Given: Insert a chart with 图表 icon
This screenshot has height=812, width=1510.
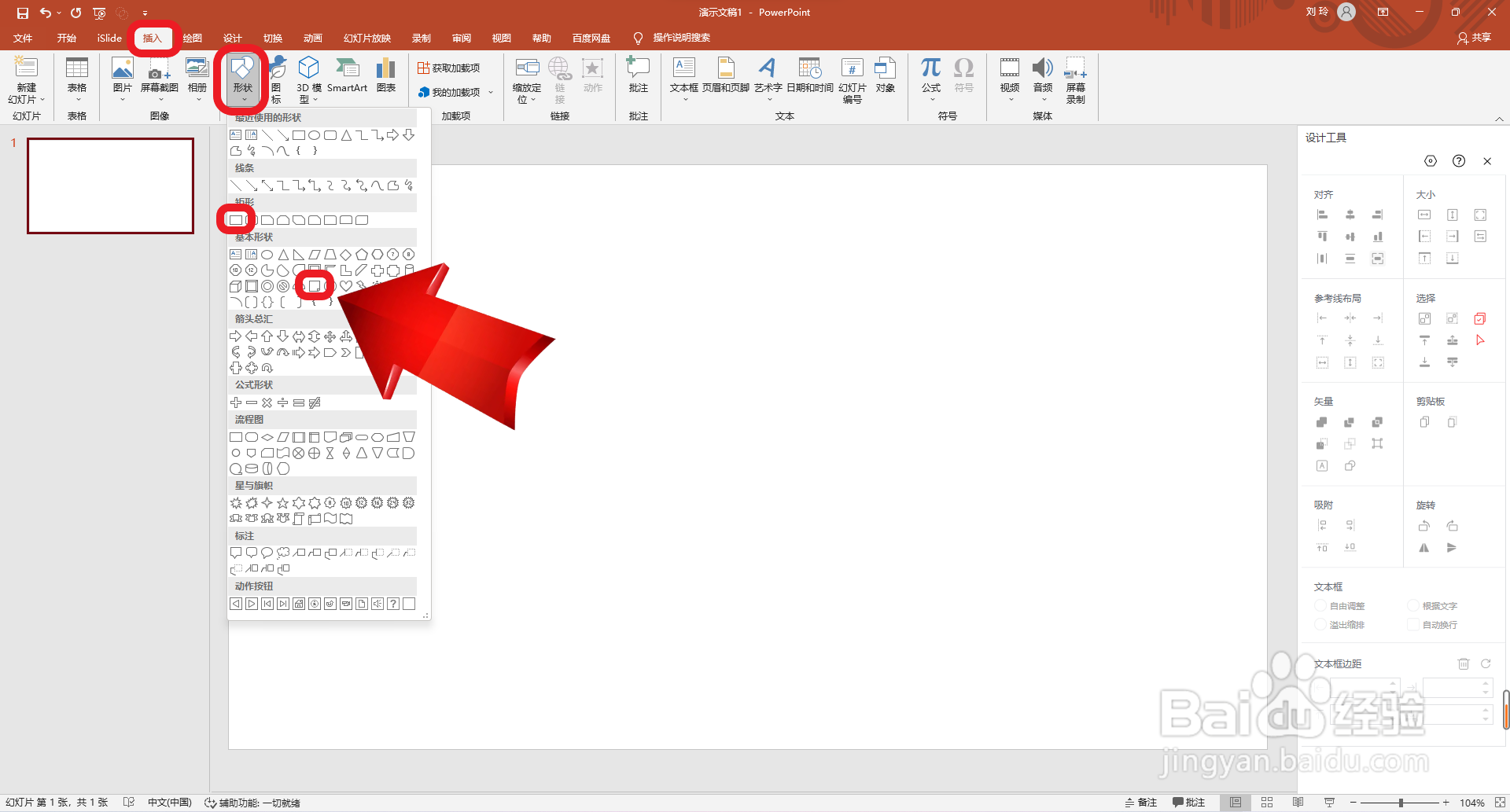Looking at the screenshot, I should coord(385,75).
